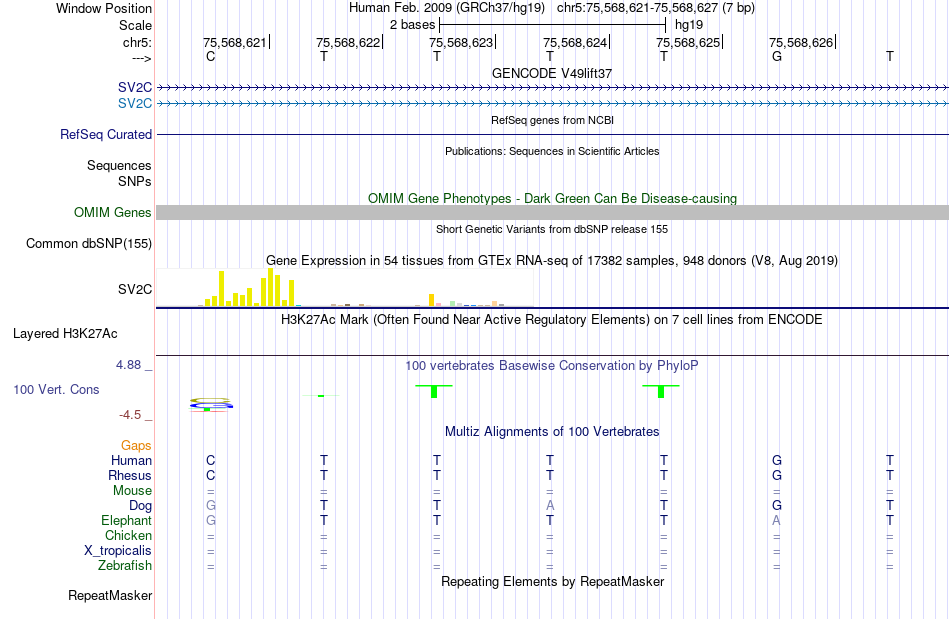Image resolution: width=950 pixels, height=619 pixels.
Task: Click the -4.5 PhyloP lower scale value
Action: coord(130,415)
